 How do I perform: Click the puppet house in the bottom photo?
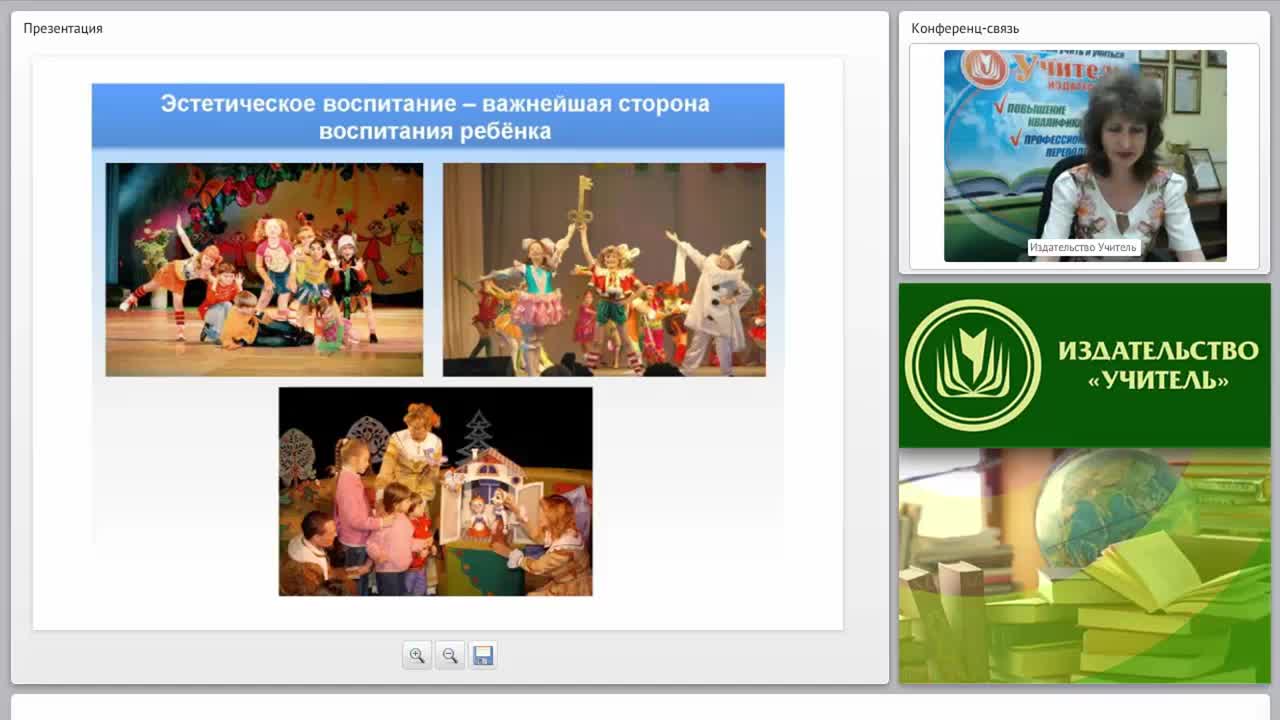point(484,490)
